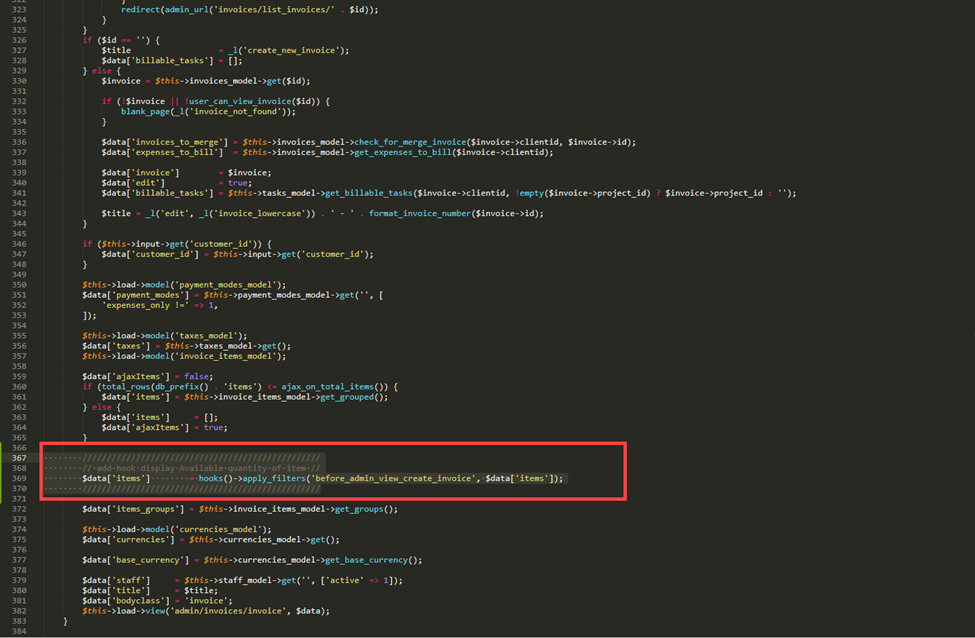Click line number 330 in the gutter
The width and height of the screenshot is (975, 638).
point(19,80)
